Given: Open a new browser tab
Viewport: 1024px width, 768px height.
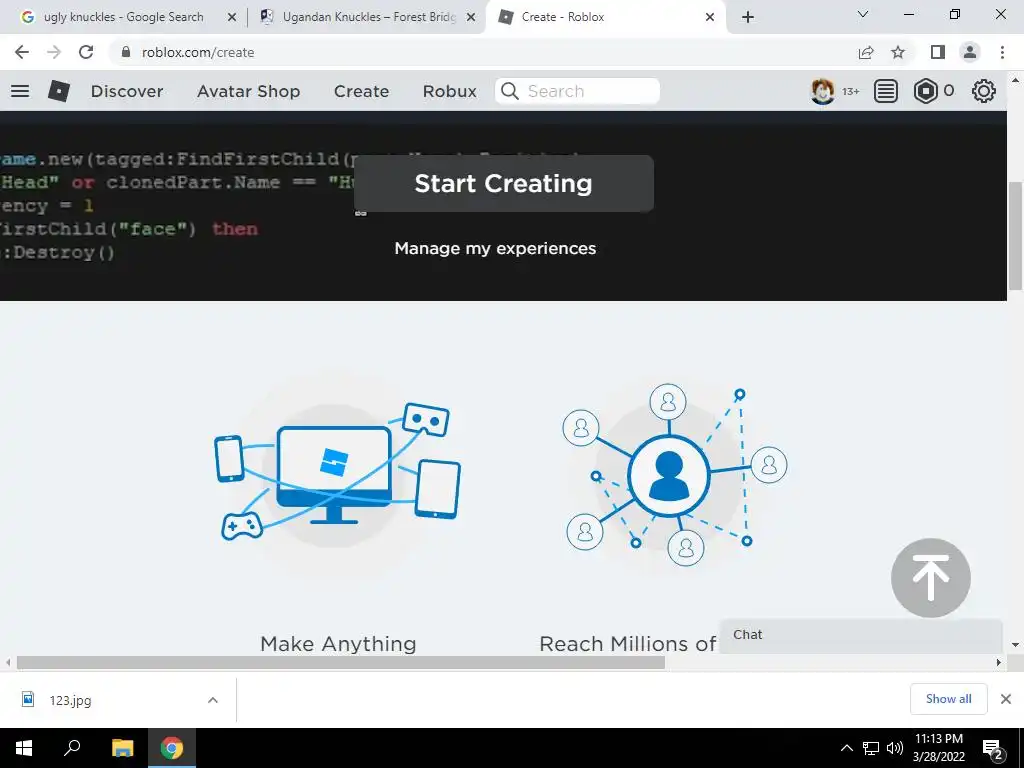Looking at the screenshot, I should point(748,17).
